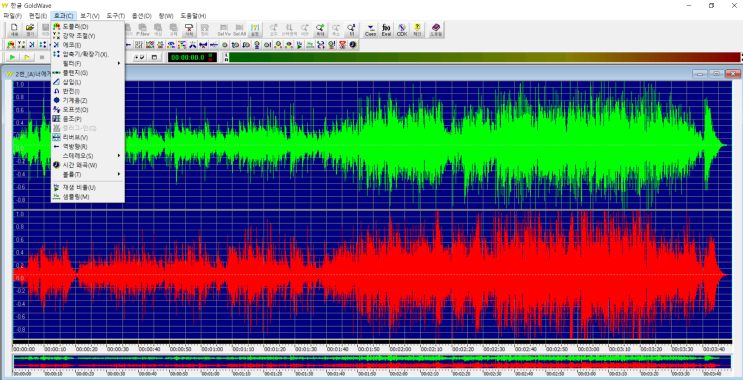The height and width of the screenshot is (380, 743).
Task: Click the Sel Vw toolbar icon
Action: [x=224, y=29]
